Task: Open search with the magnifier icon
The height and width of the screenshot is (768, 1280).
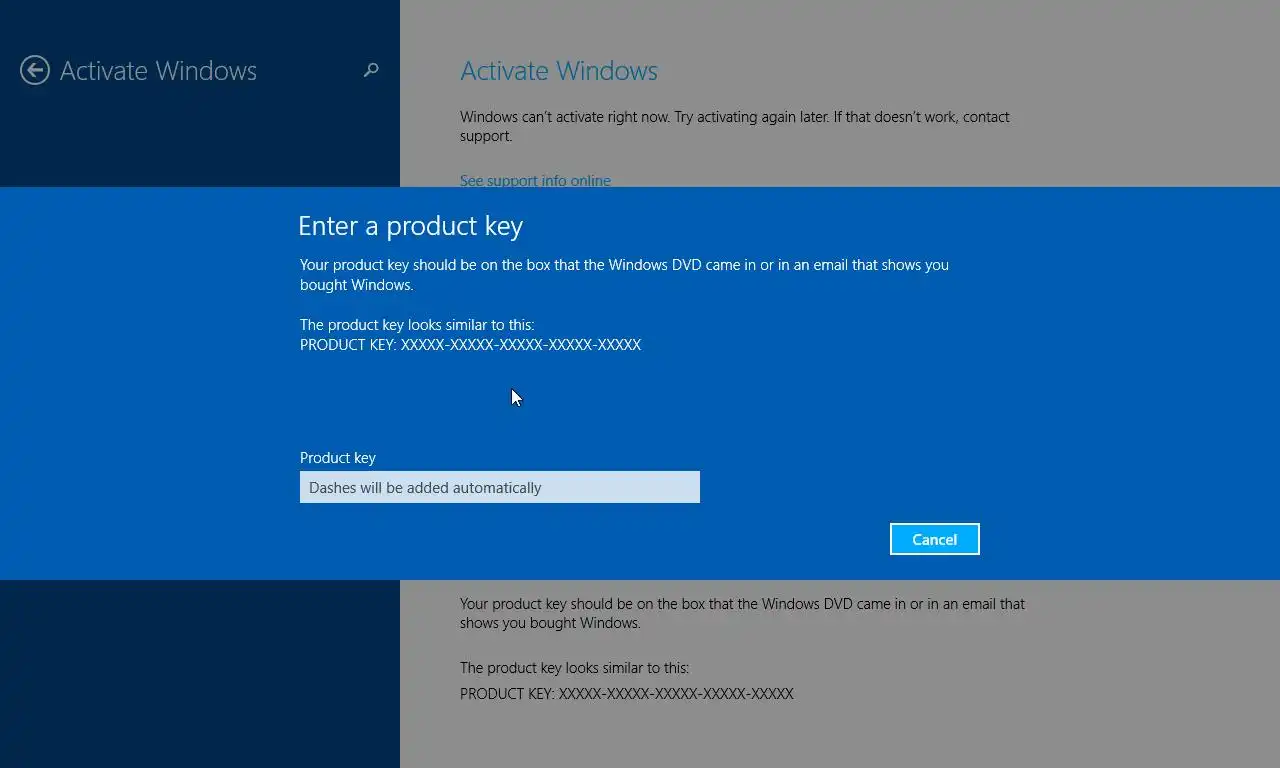Action: point(371,70)
